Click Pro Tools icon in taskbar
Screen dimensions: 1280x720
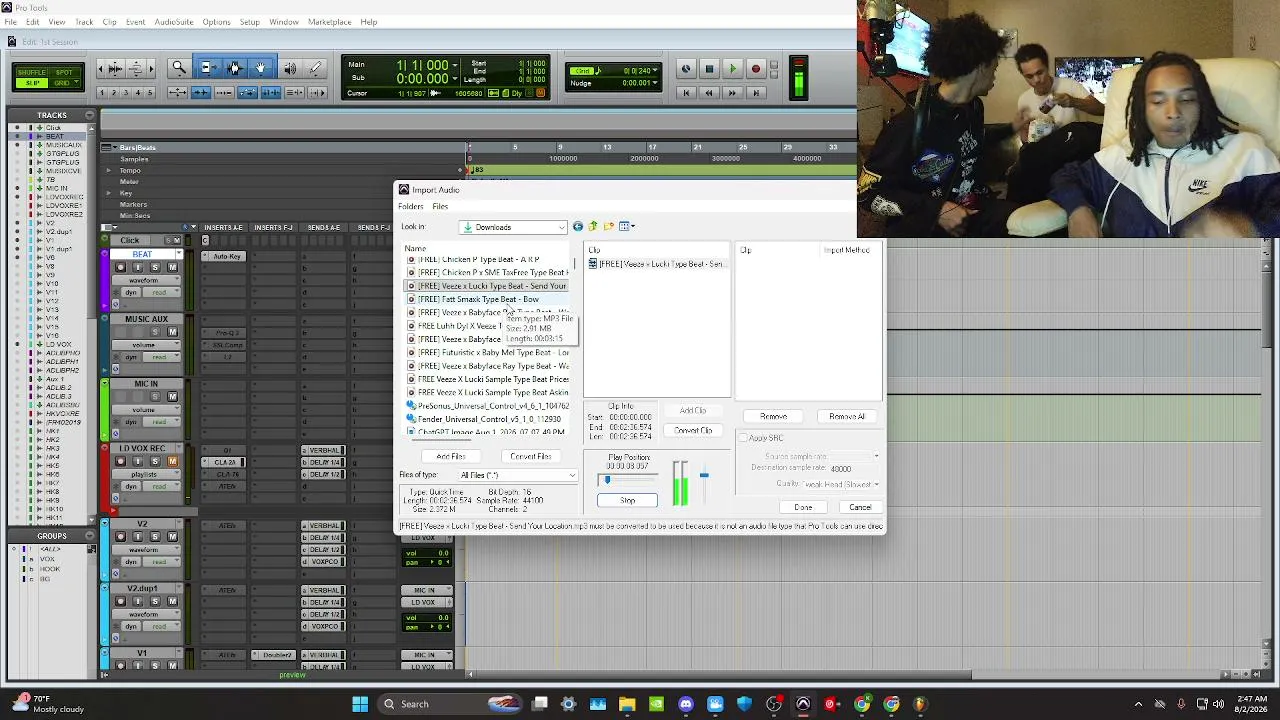point(803,704)
